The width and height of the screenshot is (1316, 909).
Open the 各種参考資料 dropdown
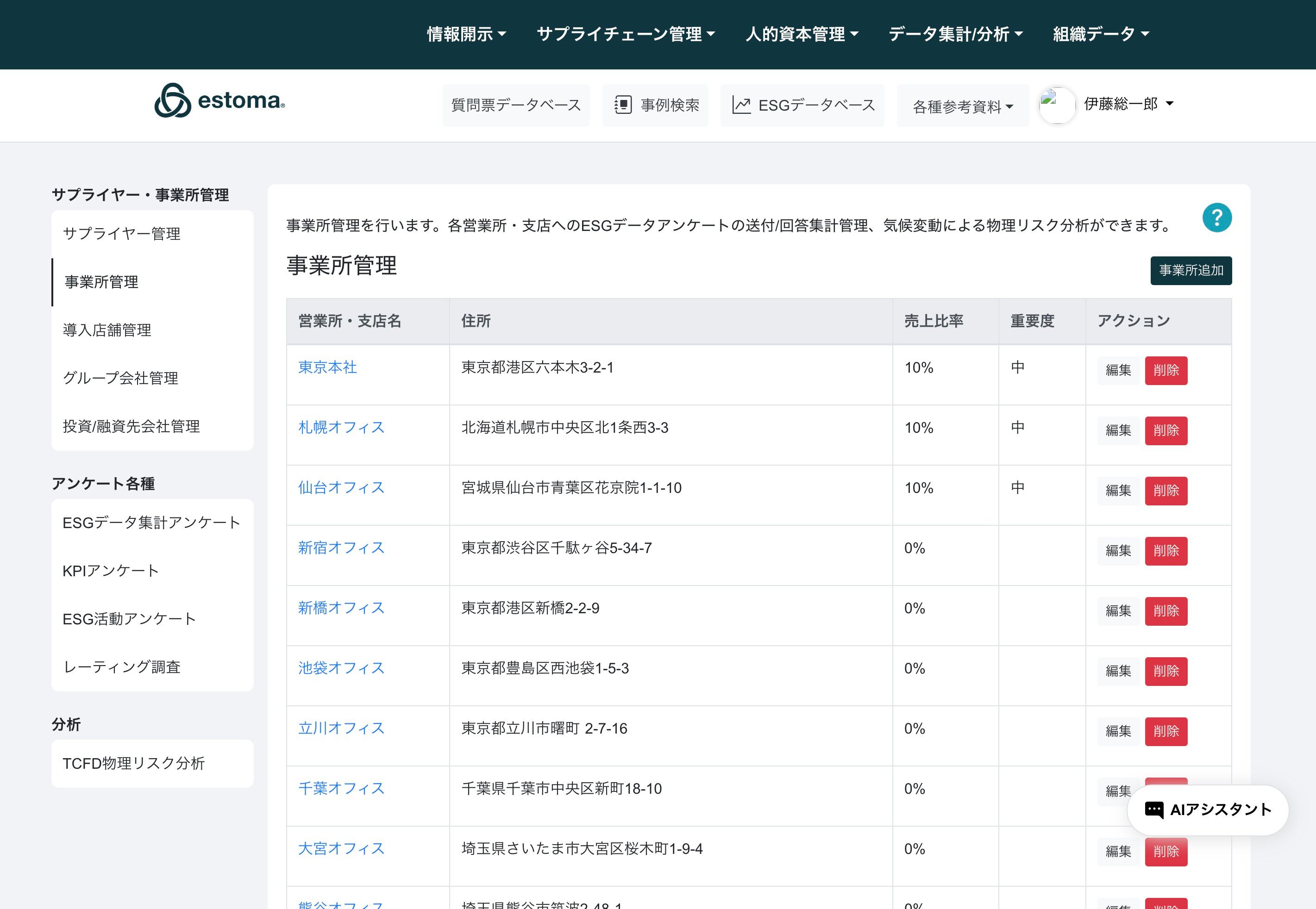(962, 106)
